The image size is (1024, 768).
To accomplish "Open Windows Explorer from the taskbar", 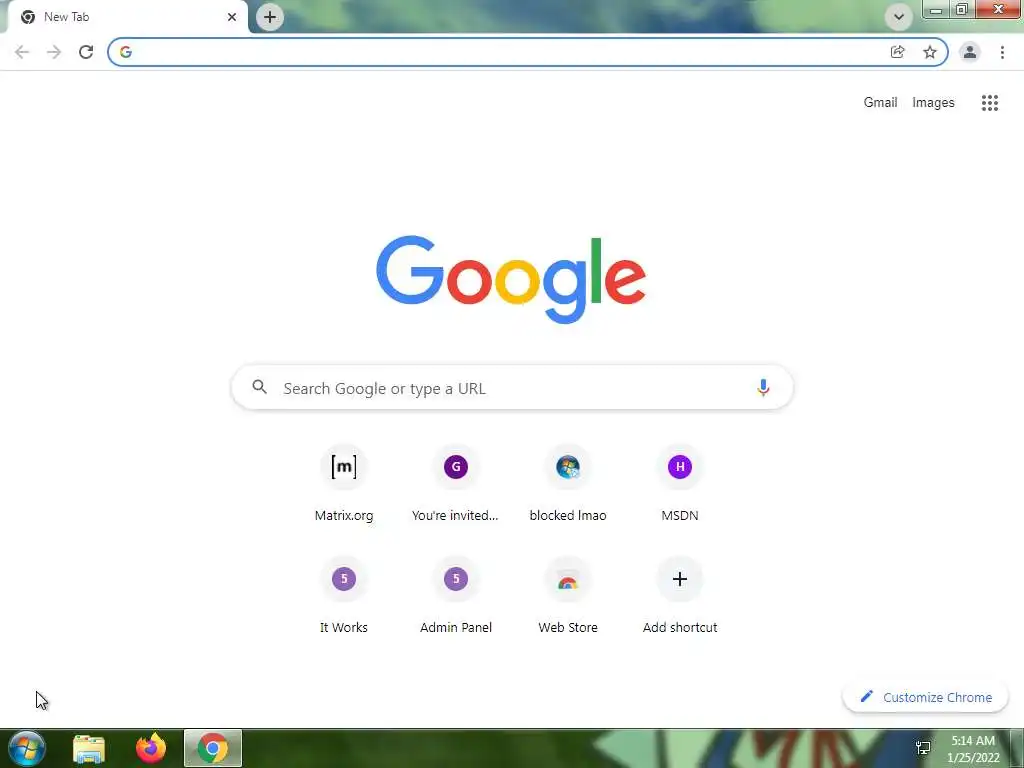I will point(89,748).
